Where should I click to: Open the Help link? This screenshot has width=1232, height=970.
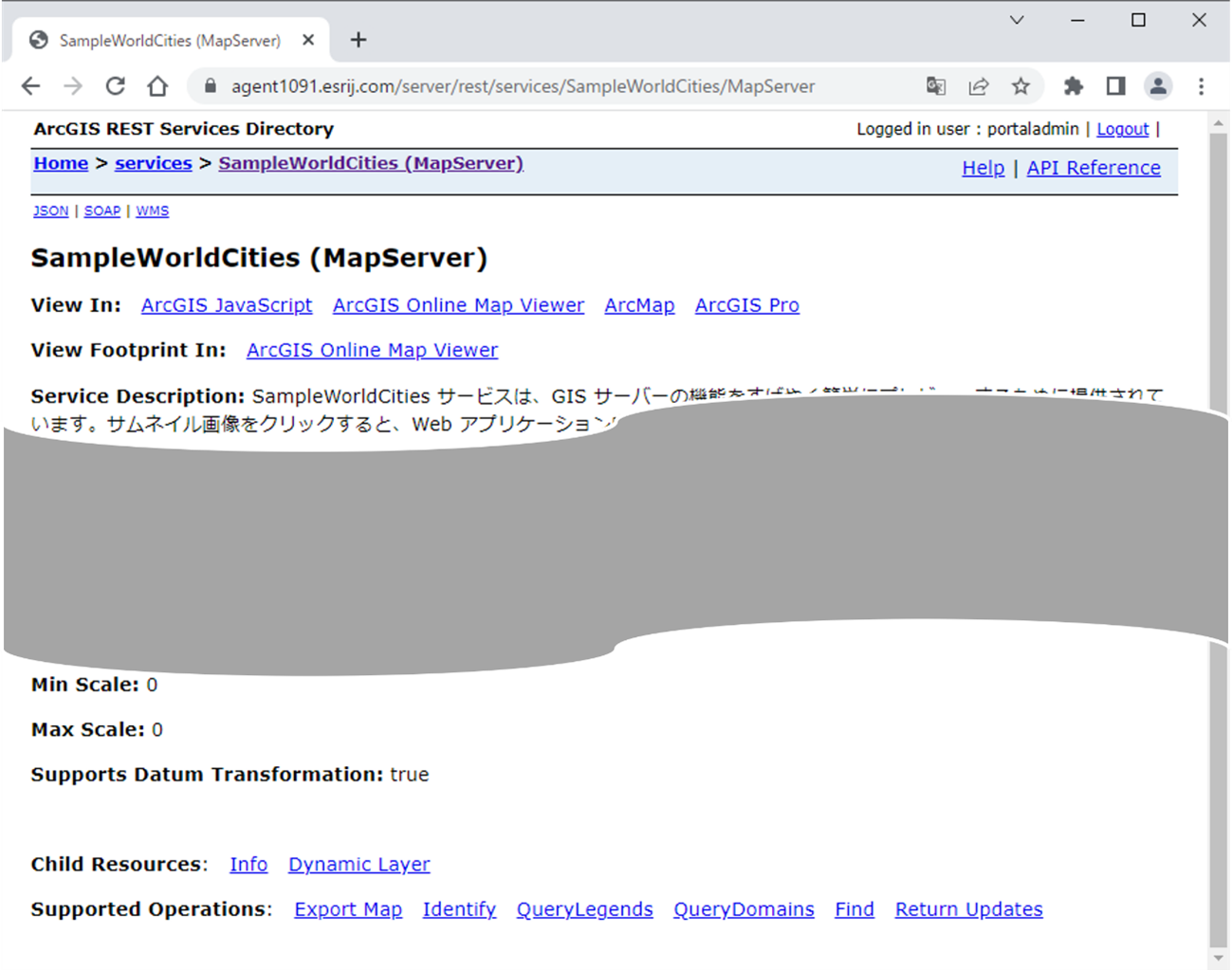[x=984, y=168]
